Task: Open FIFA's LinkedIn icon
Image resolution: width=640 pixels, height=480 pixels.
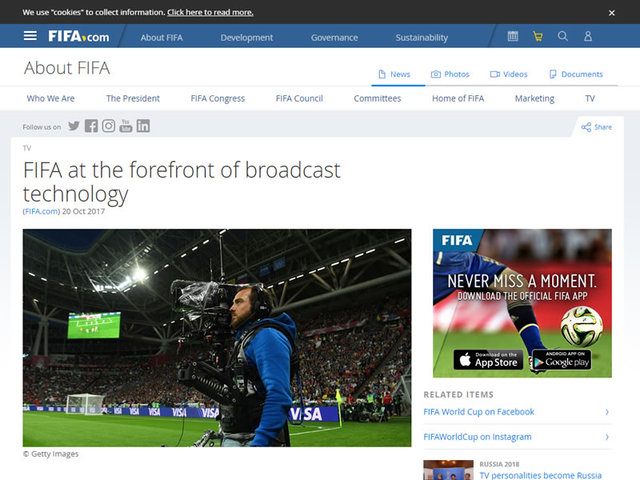Action: pos(143,126)
